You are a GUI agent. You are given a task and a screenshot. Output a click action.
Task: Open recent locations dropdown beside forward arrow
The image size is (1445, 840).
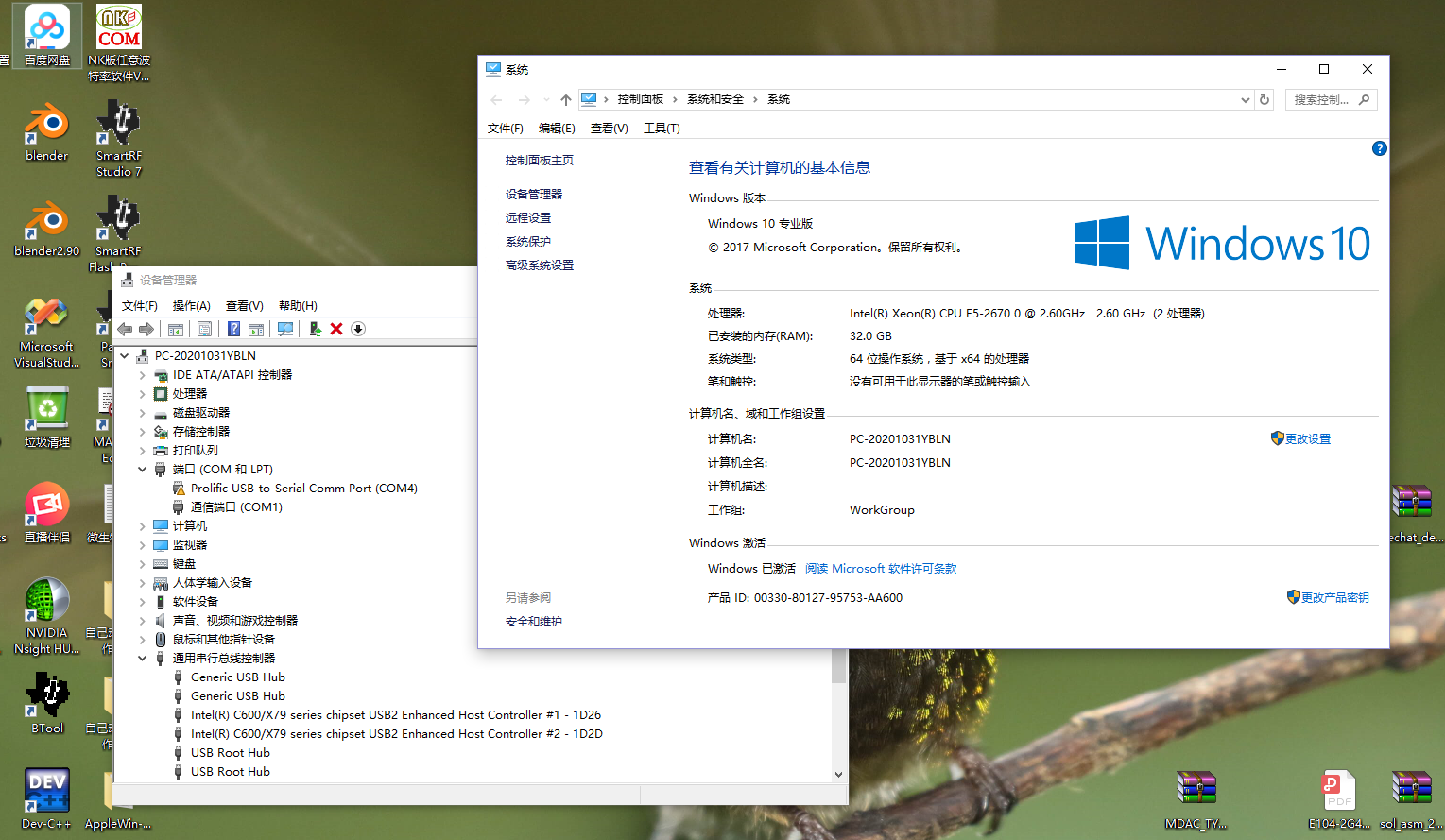coord(546,99)
